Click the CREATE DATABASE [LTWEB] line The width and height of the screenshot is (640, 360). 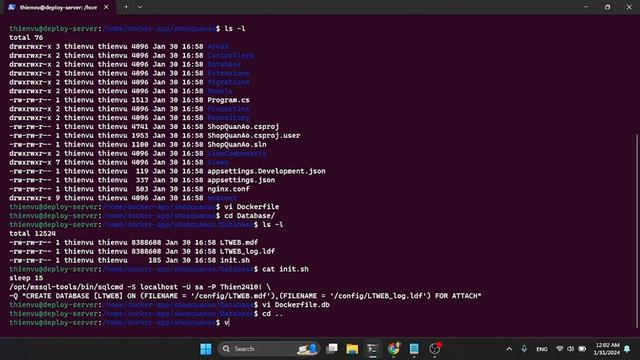[245, 296]
